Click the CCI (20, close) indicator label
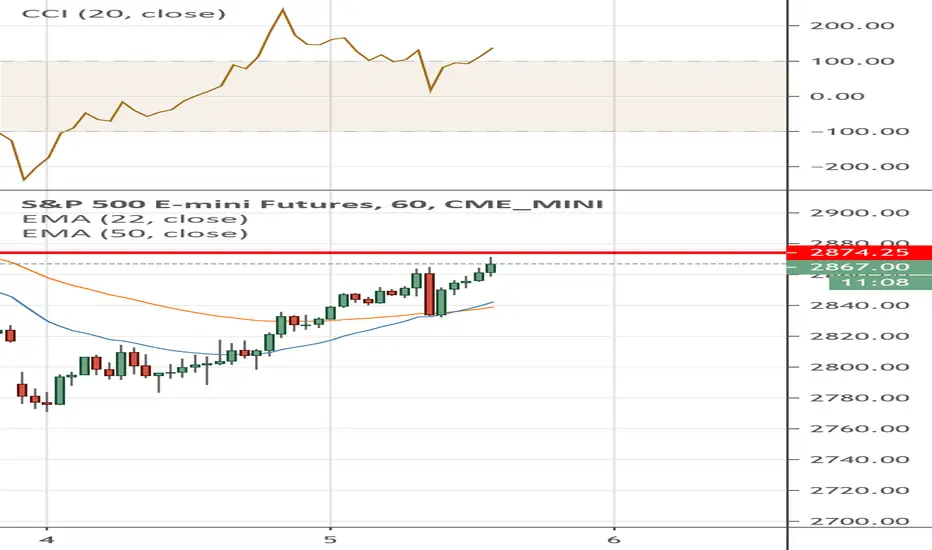 click(124, 13)
